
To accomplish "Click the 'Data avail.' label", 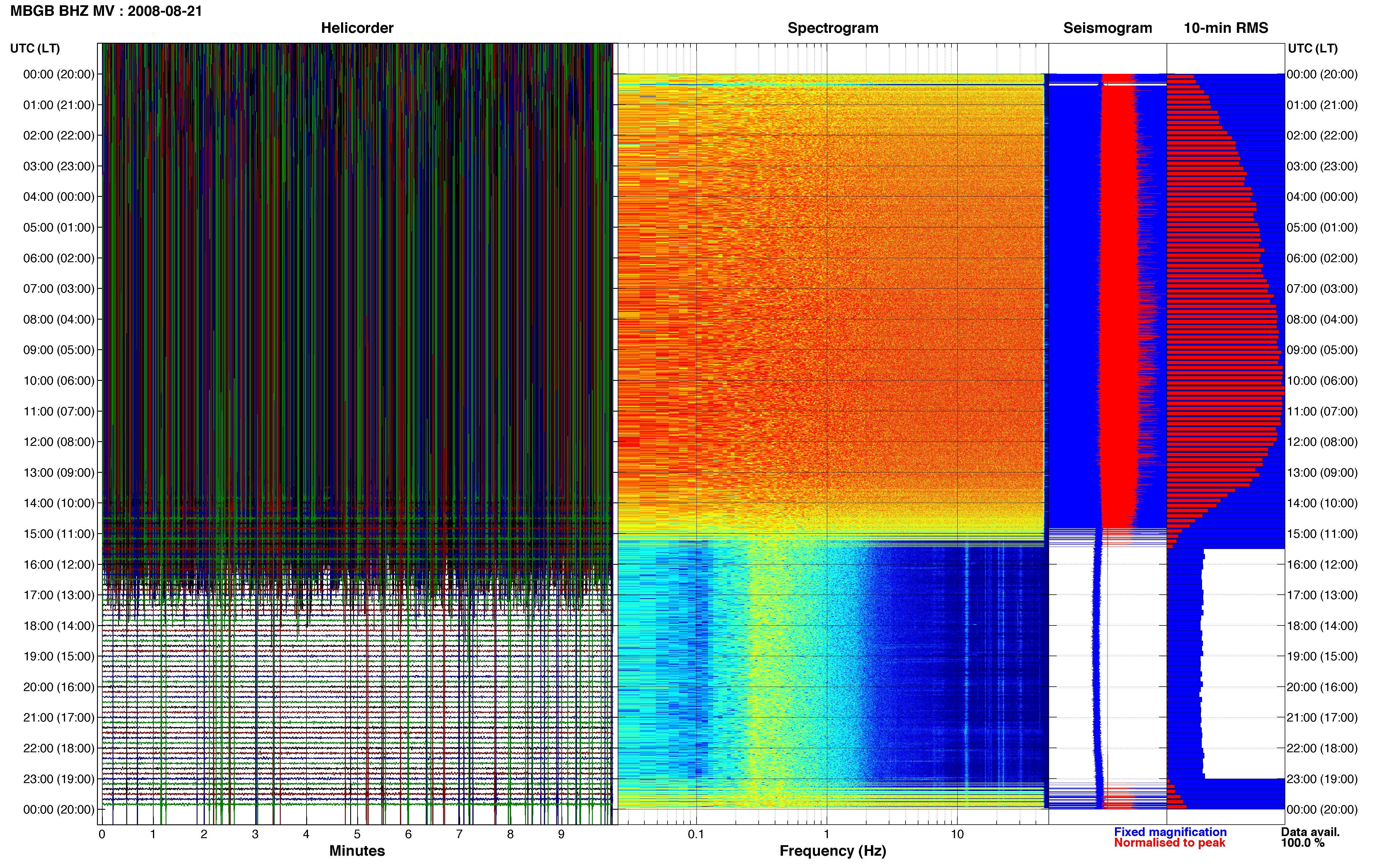I will (1310, 832).
